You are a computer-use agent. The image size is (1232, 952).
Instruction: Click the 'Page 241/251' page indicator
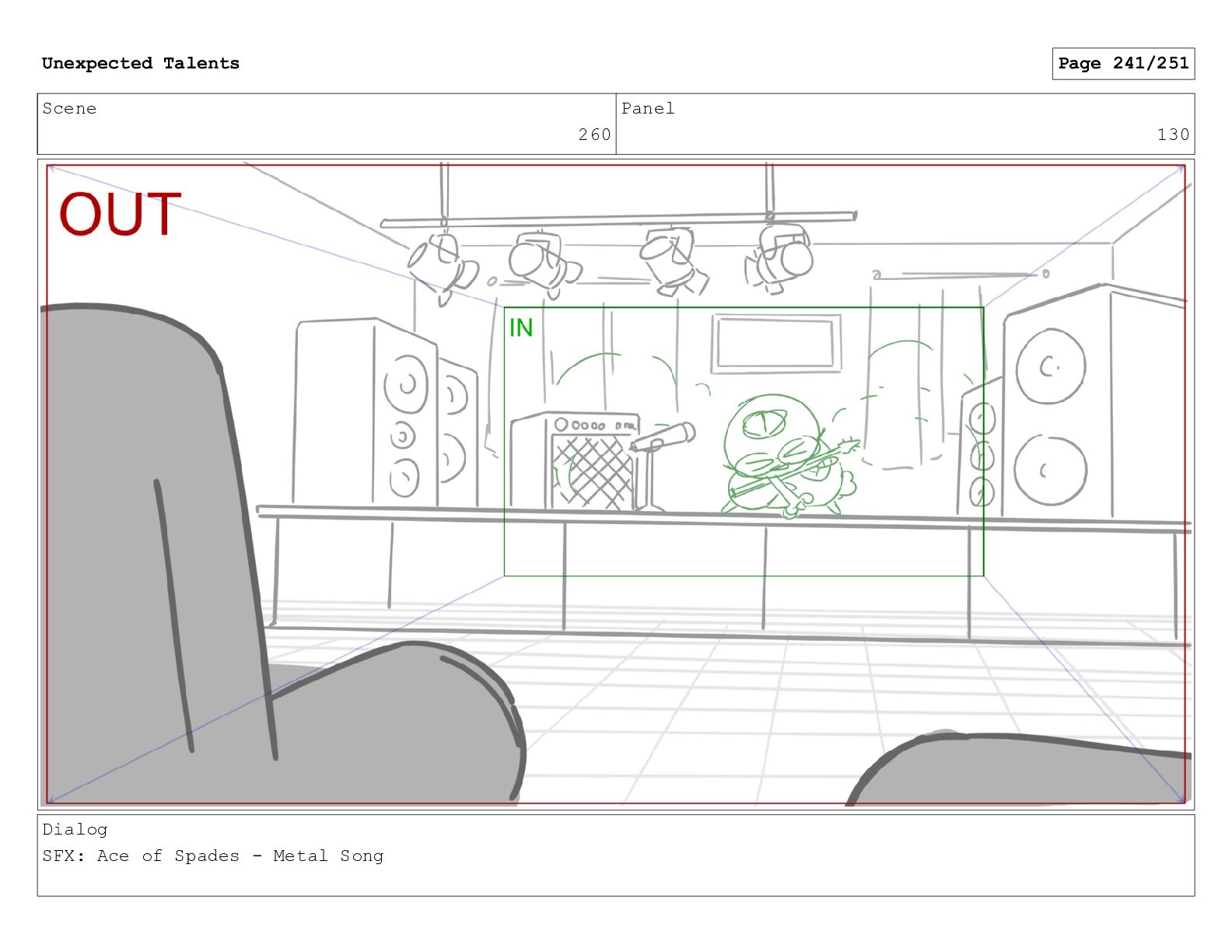(x=1123, y=64)
